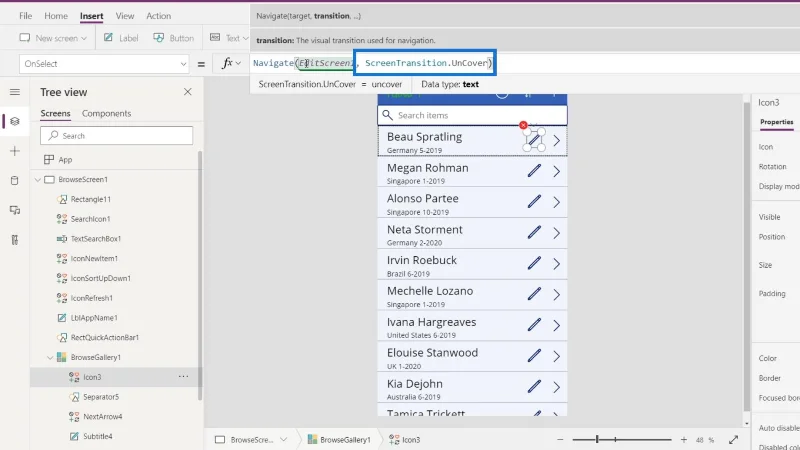Switch to the View tab

pyautogui.click(x=124, y=16)
